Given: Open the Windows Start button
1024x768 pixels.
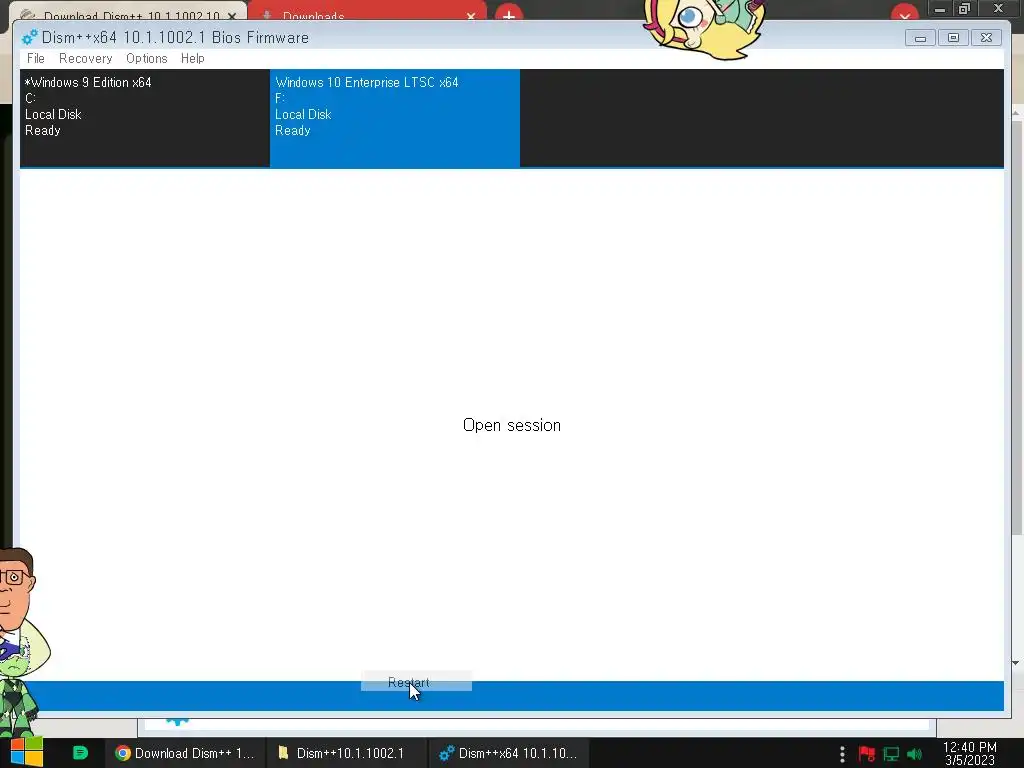Looking at the screenshot, I should (x=26, y=752).
